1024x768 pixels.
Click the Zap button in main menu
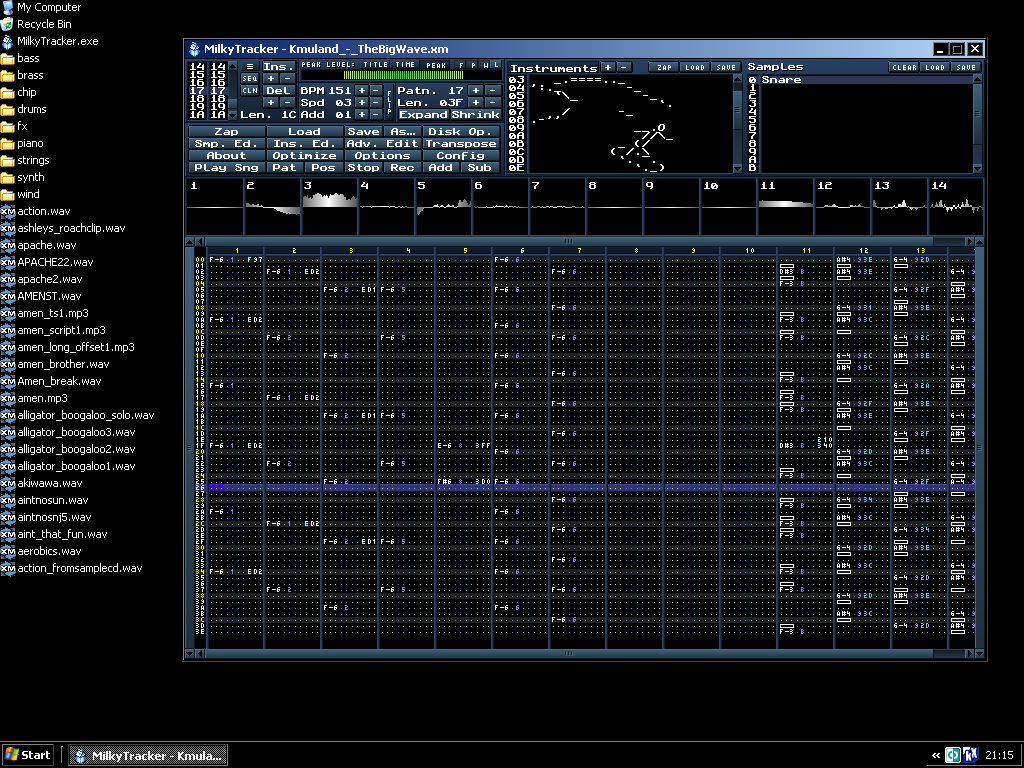[x=227, y=131]
